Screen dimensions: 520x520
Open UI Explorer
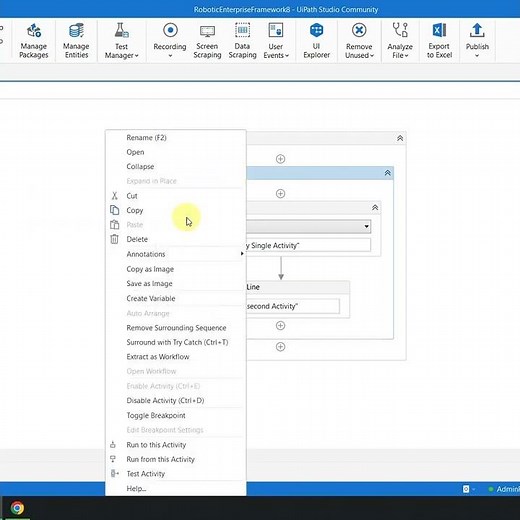[316, 41]
